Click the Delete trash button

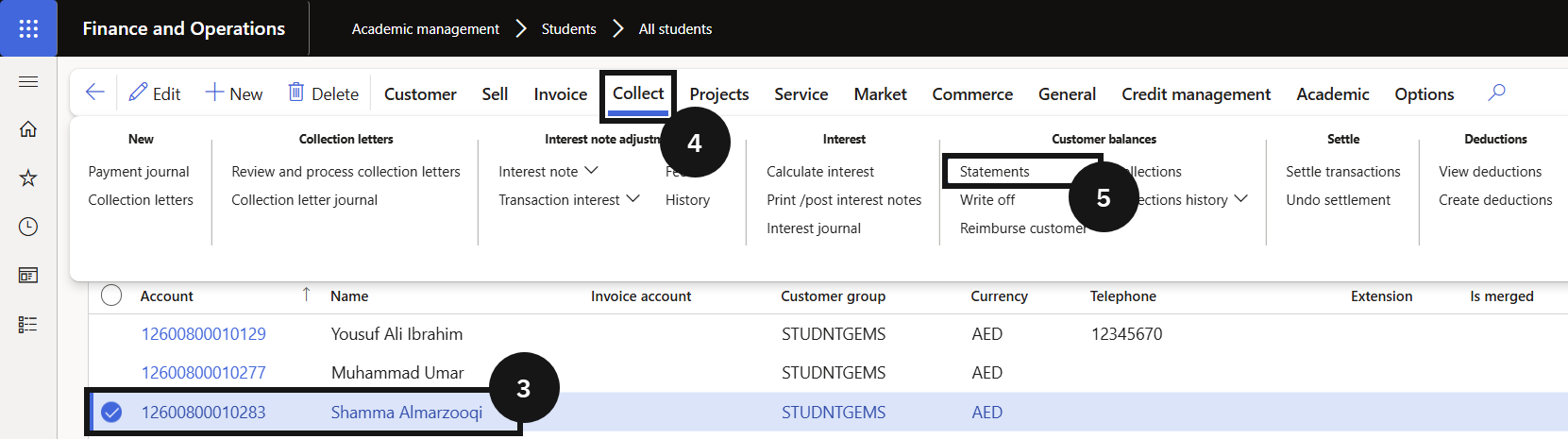(x=323, y=93)
